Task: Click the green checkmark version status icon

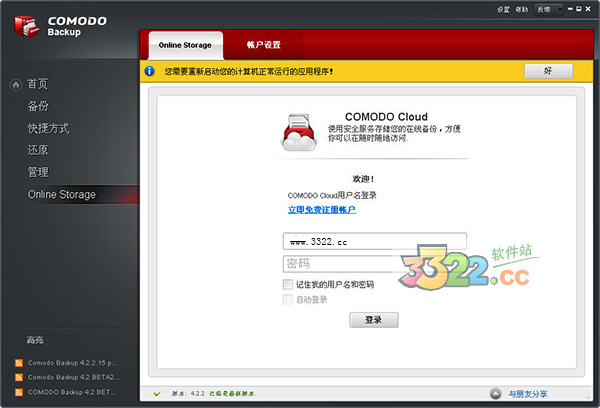Action: [x=157, y=393]
